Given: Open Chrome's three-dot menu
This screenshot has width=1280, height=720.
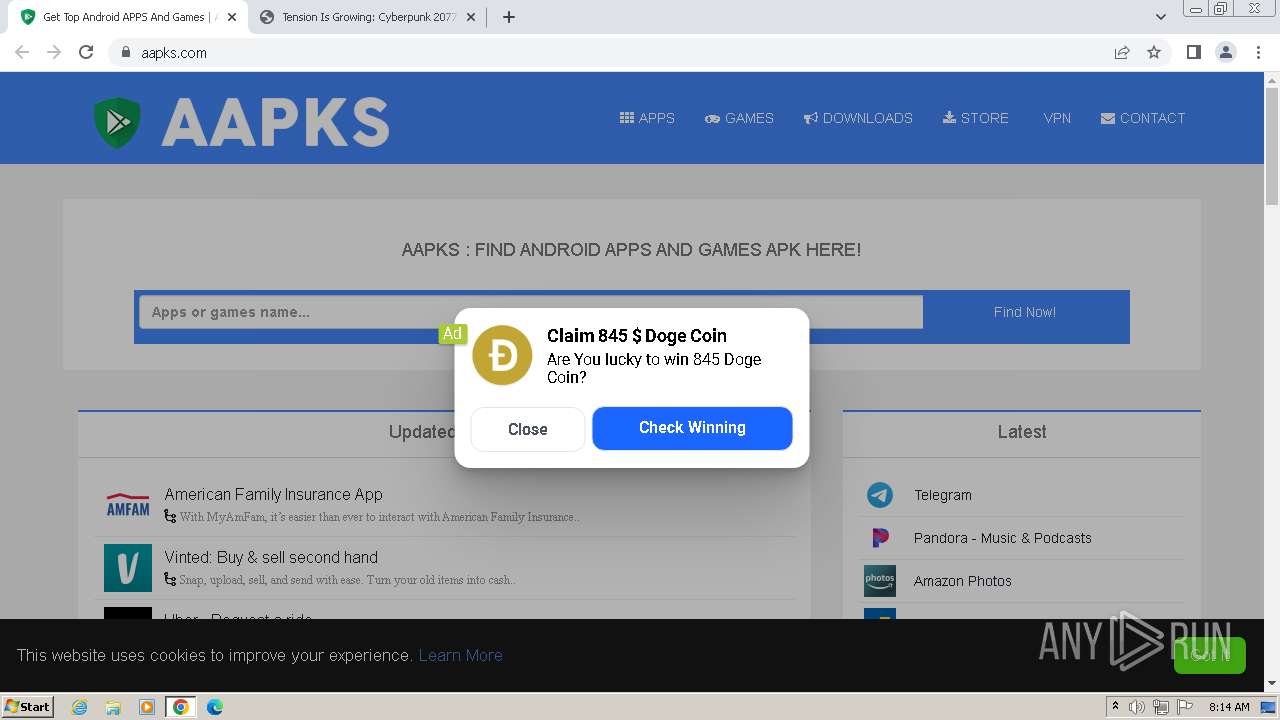Looking at the screenshot, I should coord(1258,52).
